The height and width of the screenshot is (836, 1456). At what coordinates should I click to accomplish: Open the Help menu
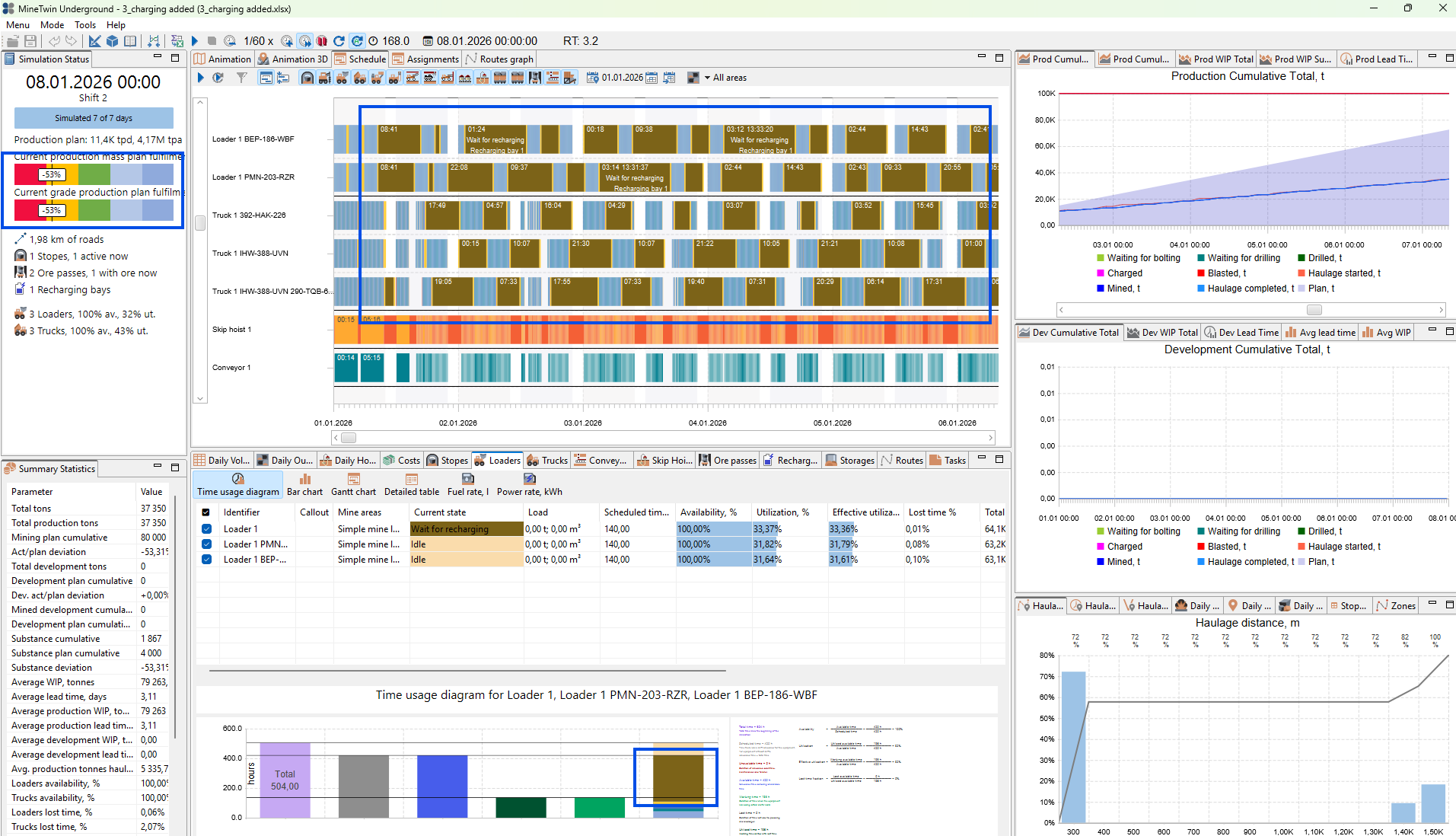116,25
